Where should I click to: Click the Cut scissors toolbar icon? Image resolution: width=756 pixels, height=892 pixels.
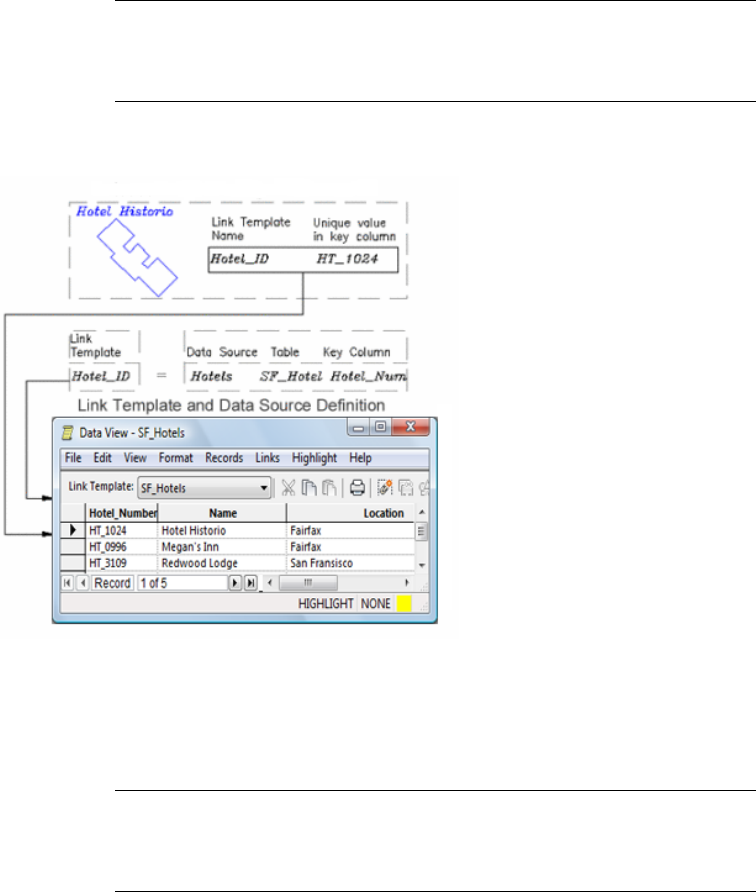tap(288, 488)
